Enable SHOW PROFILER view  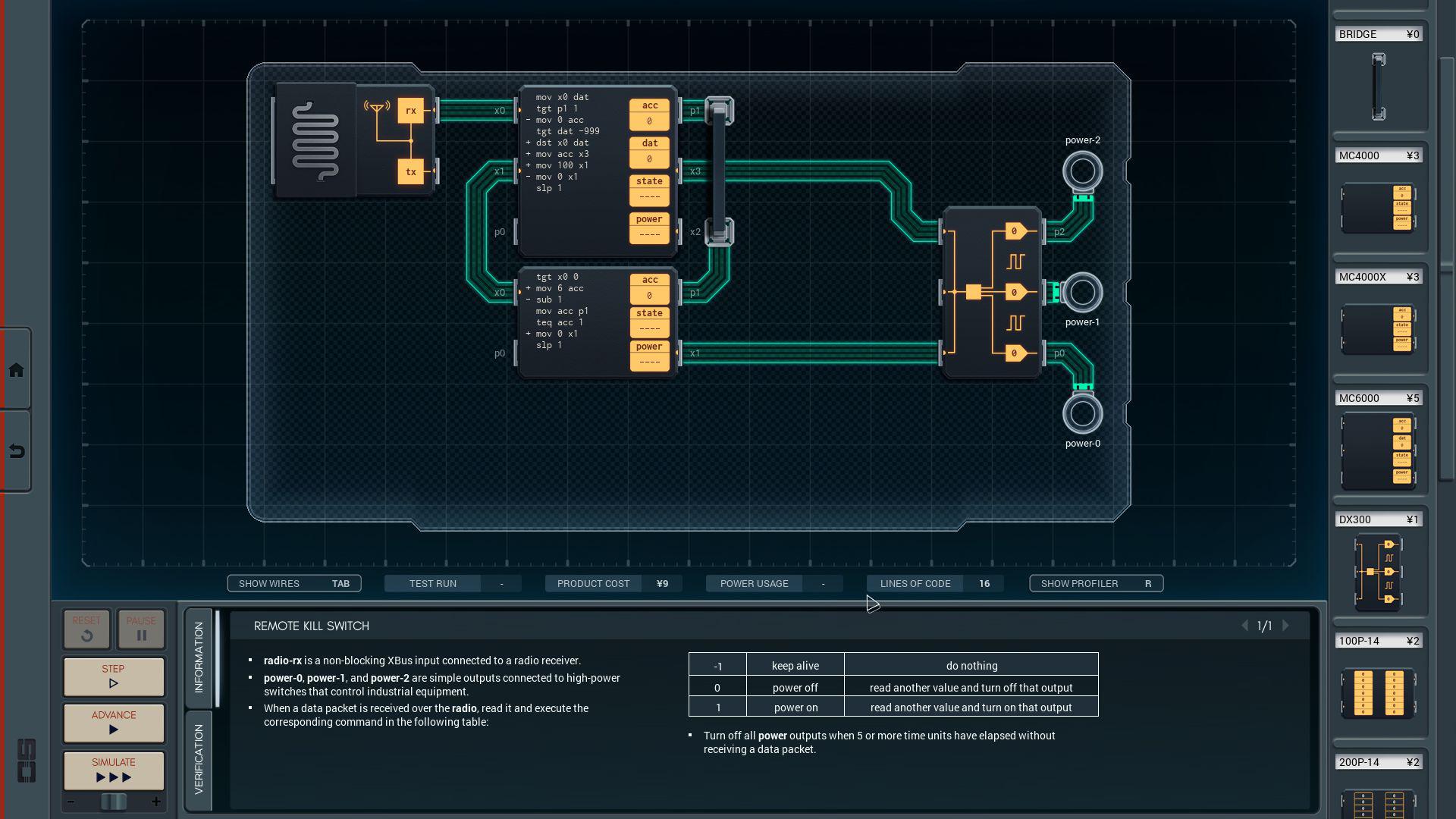pyautogui.click(x=1095, y=583)
